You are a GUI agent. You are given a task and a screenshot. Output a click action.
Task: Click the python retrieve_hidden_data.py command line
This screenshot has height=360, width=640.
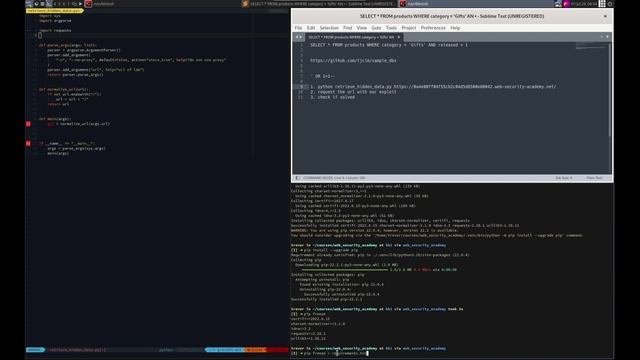click(433, 87)
